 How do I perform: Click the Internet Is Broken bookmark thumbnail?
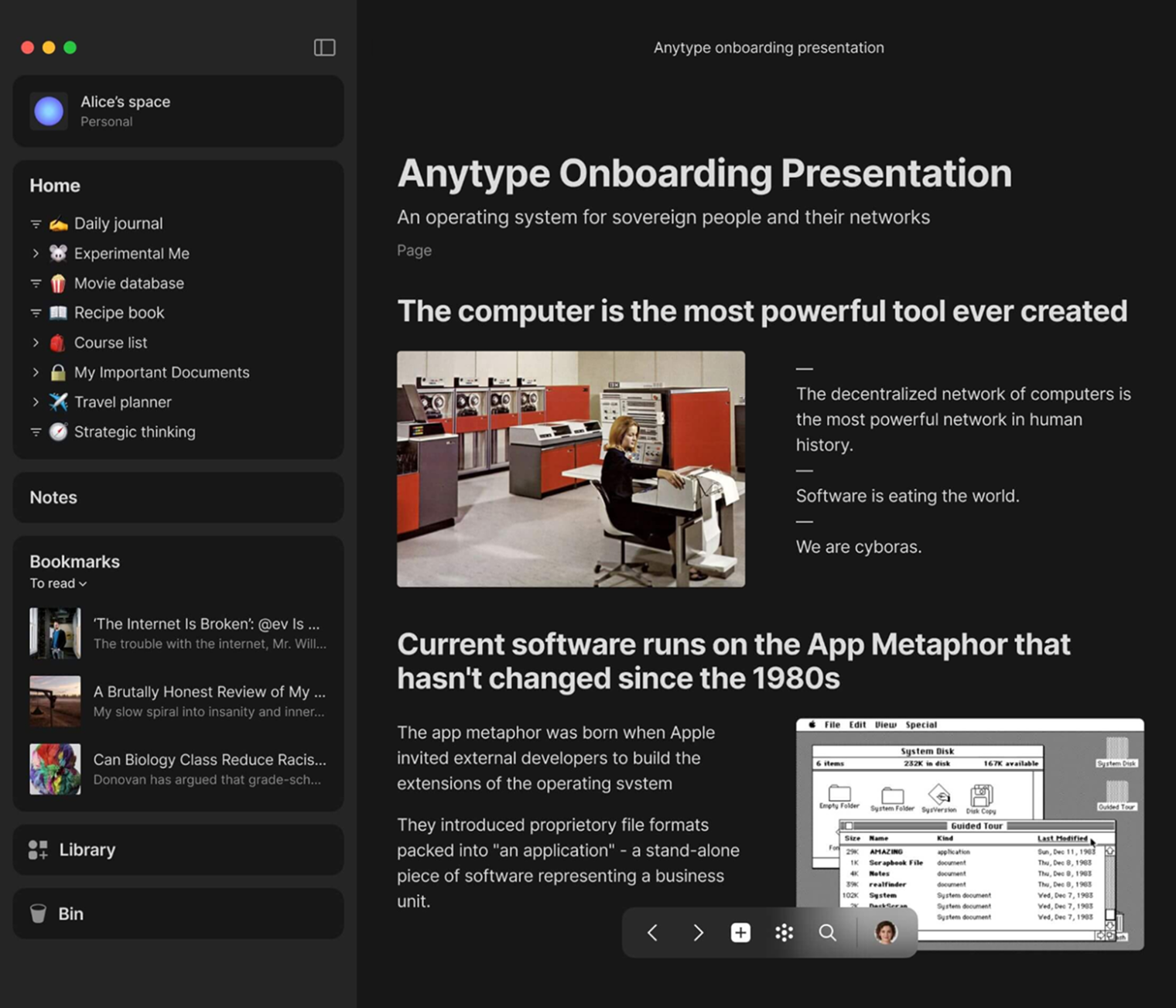coord(55,633)
